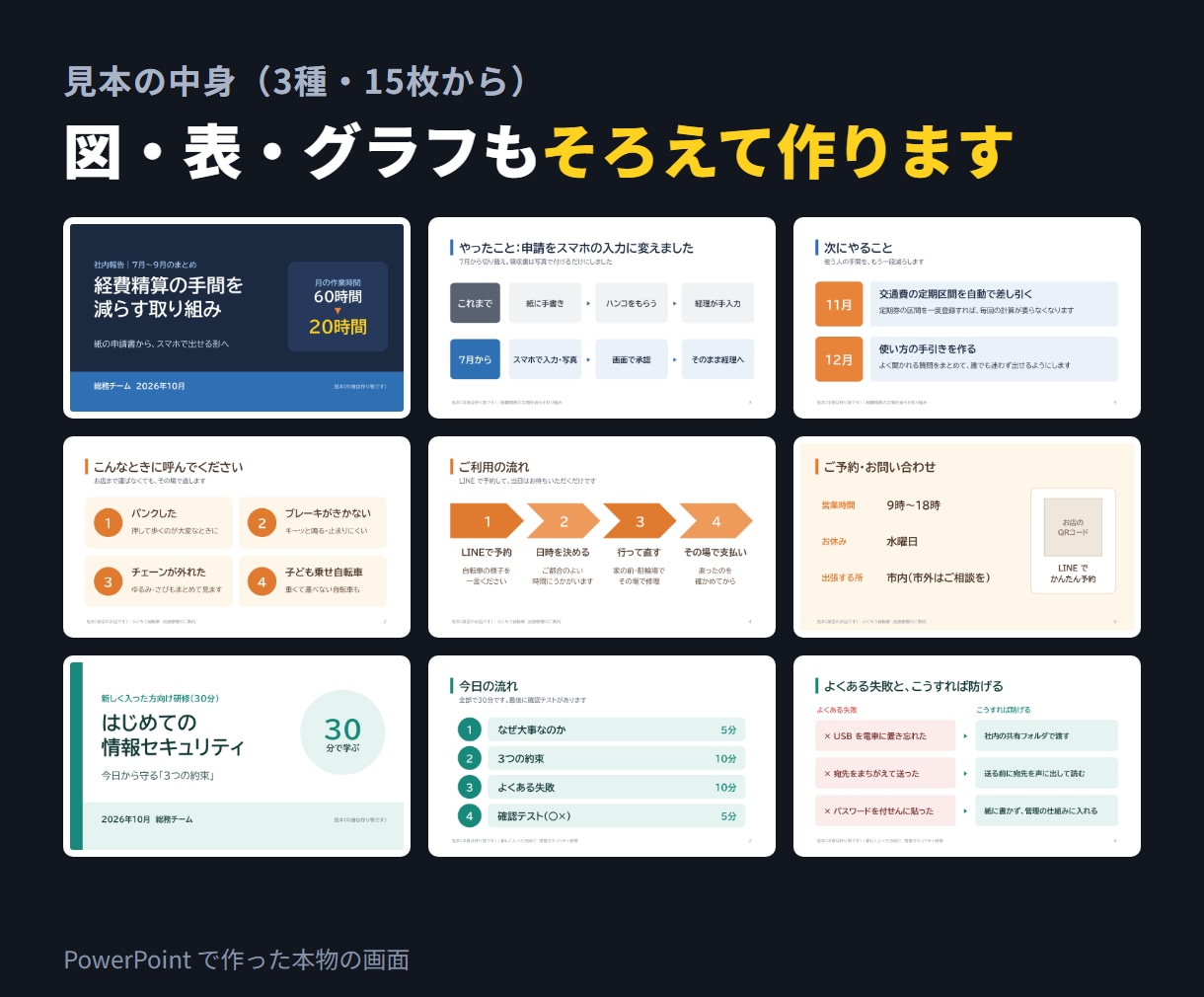Click the 総務チーム 2026年10月 footer text
The width and height of the screenshot is (1204, 997).
pos(139,386)
